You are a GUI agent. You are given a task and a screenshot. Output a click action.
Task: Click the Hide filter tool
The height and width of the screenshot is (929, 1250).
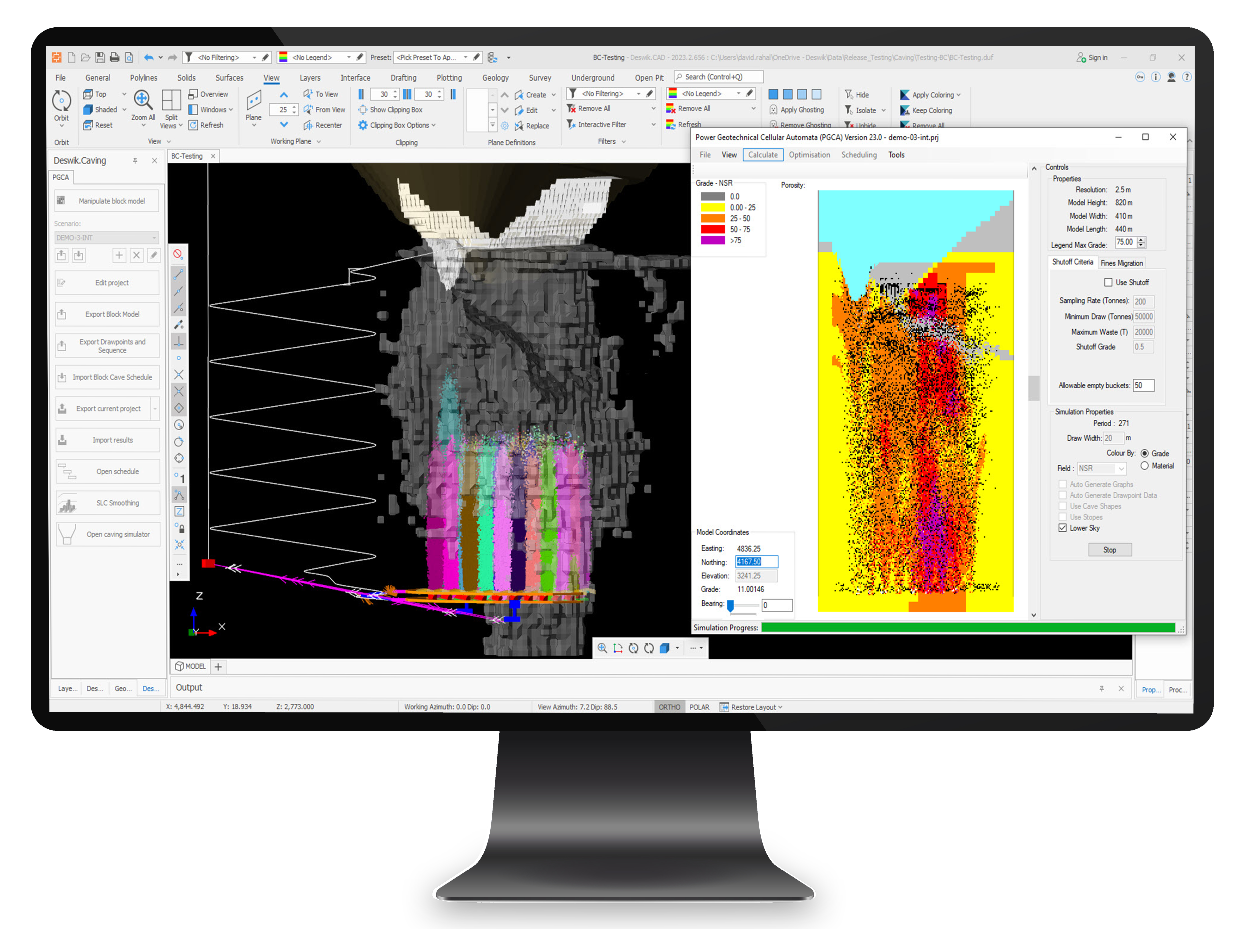856,94
